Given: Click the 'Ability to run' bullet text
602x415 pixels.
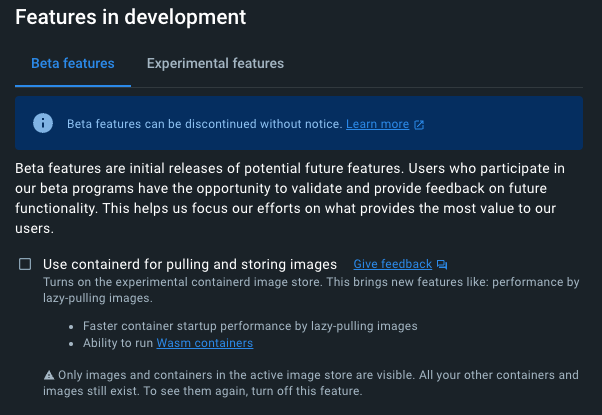Looking at the screenshot, I should [x=118, y=343].
